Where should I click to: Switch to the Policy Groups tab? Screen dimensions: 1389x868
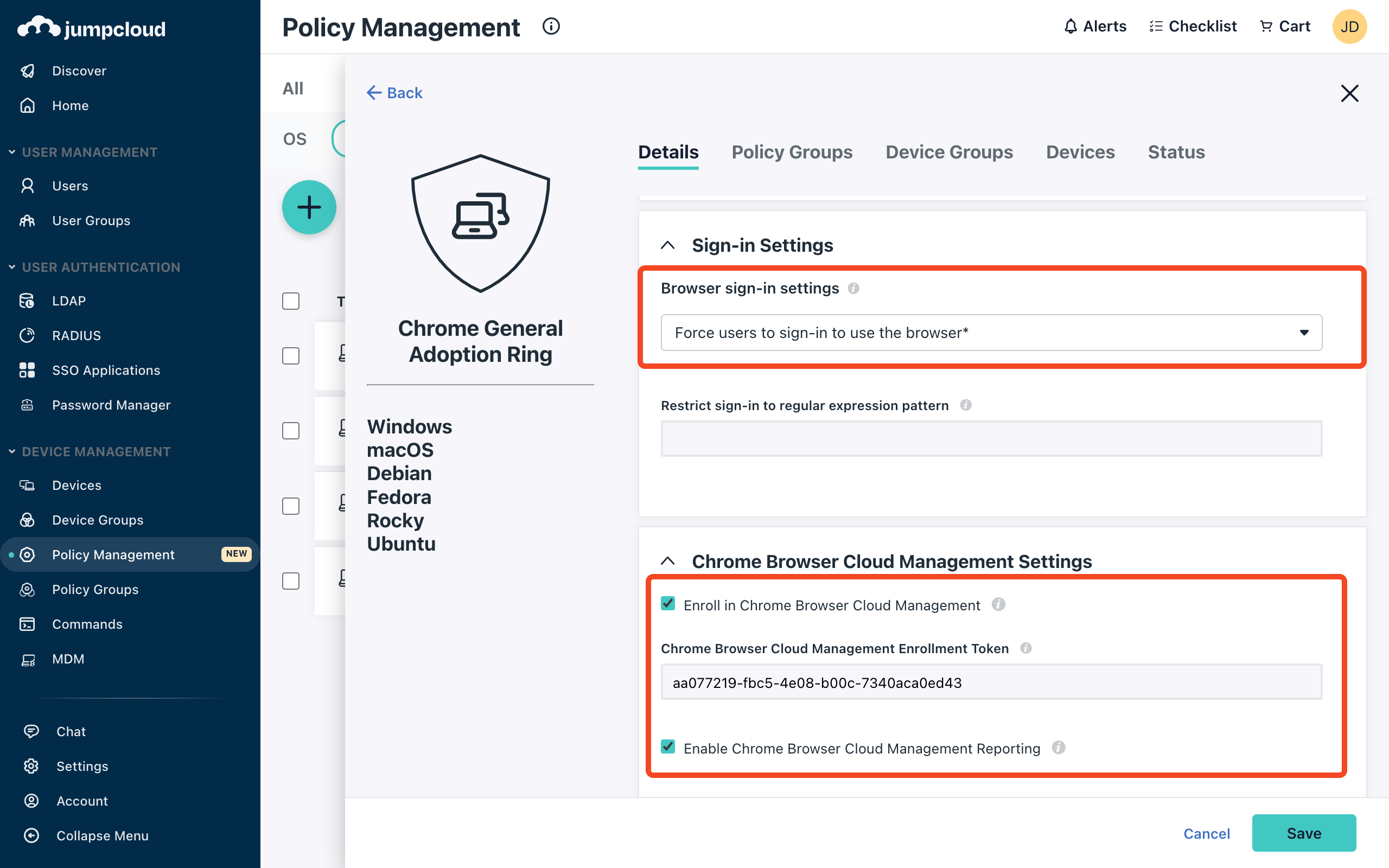[792, 152]
